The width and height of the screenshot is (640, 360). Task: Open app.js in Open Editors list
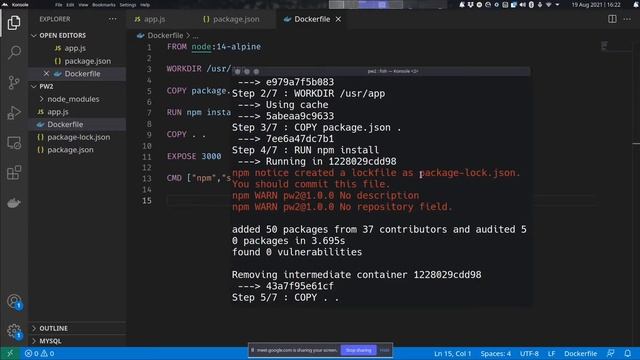75,48
